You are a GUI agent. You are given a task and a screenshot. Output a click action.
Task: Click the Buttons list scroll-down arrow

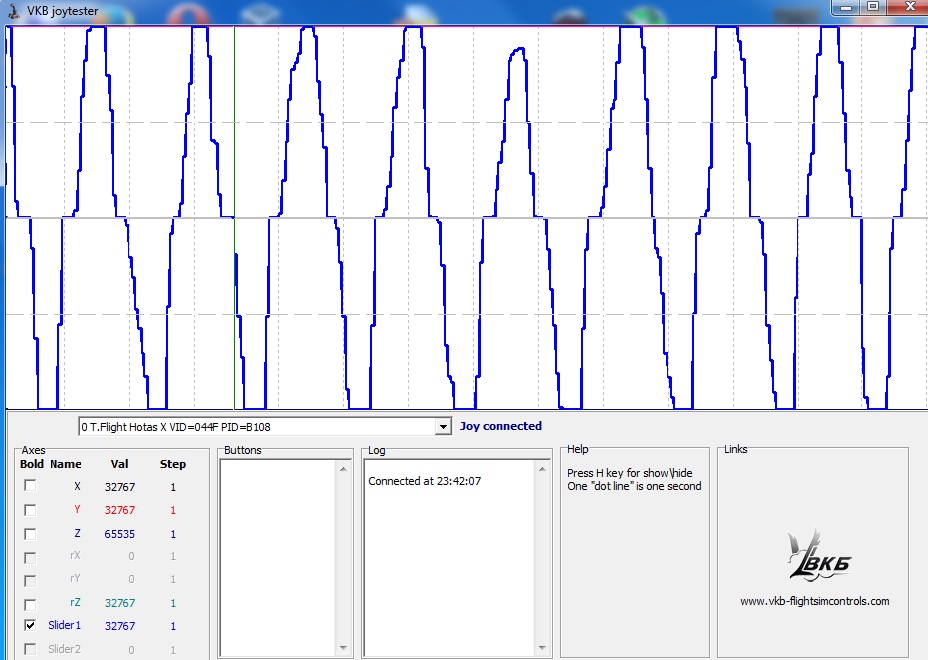point(345,649)
